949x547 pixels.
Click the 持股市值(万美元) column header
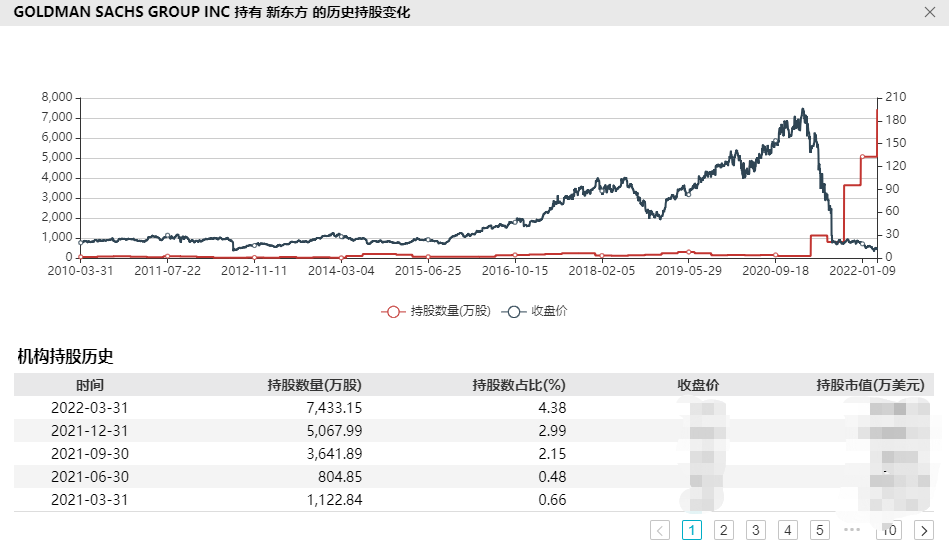point(870,385)
